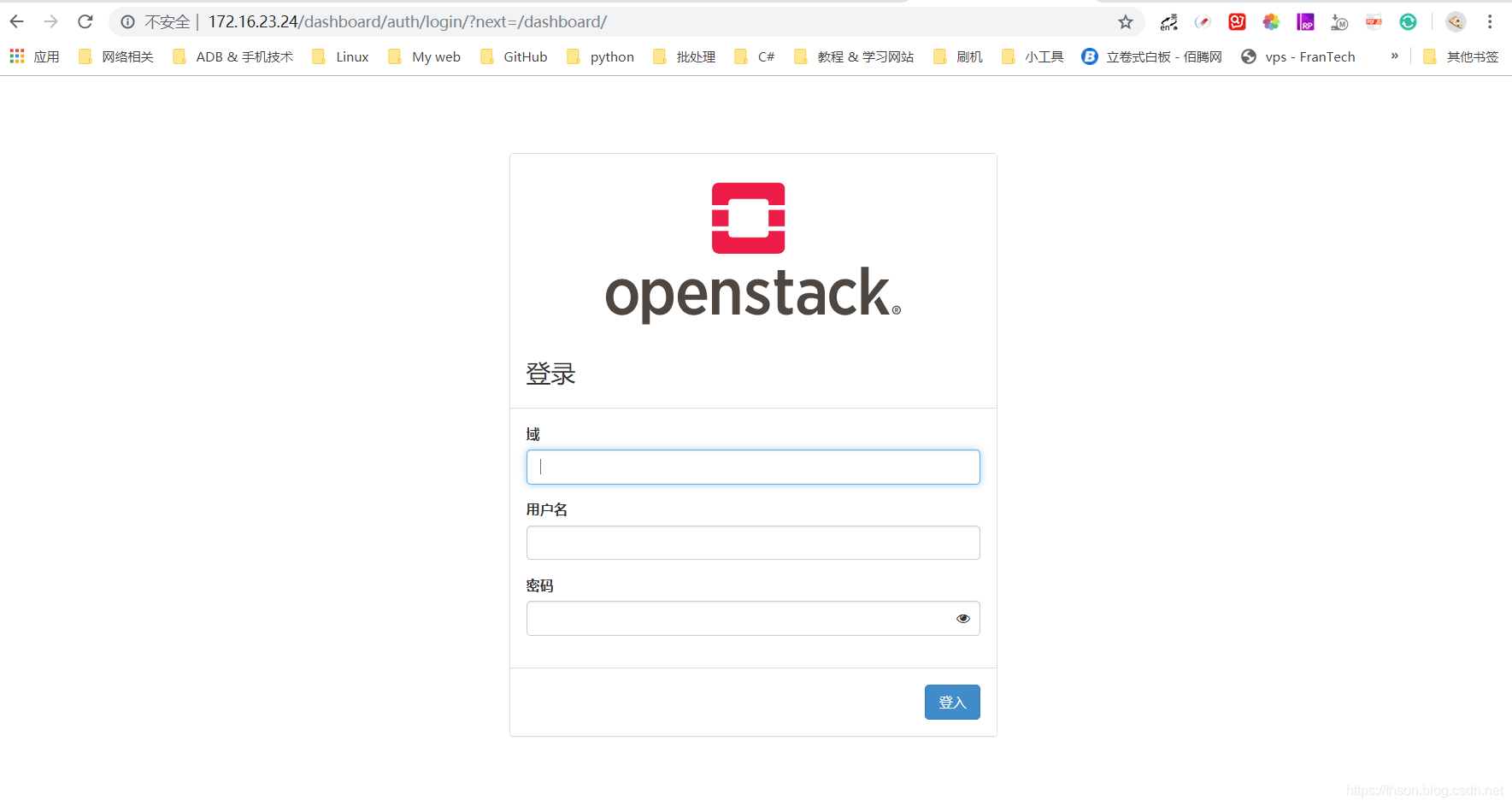Click the 用户名 username field

(753, 543)
